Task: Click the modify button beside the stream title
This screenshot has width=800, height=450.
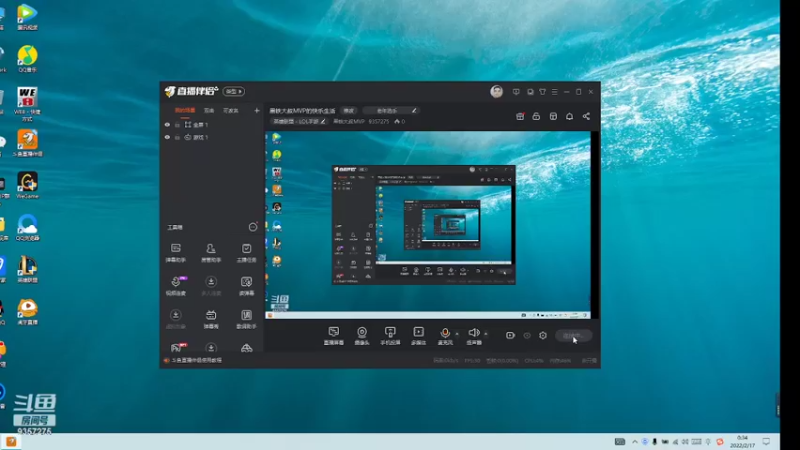Action: (x=349, y=110)
